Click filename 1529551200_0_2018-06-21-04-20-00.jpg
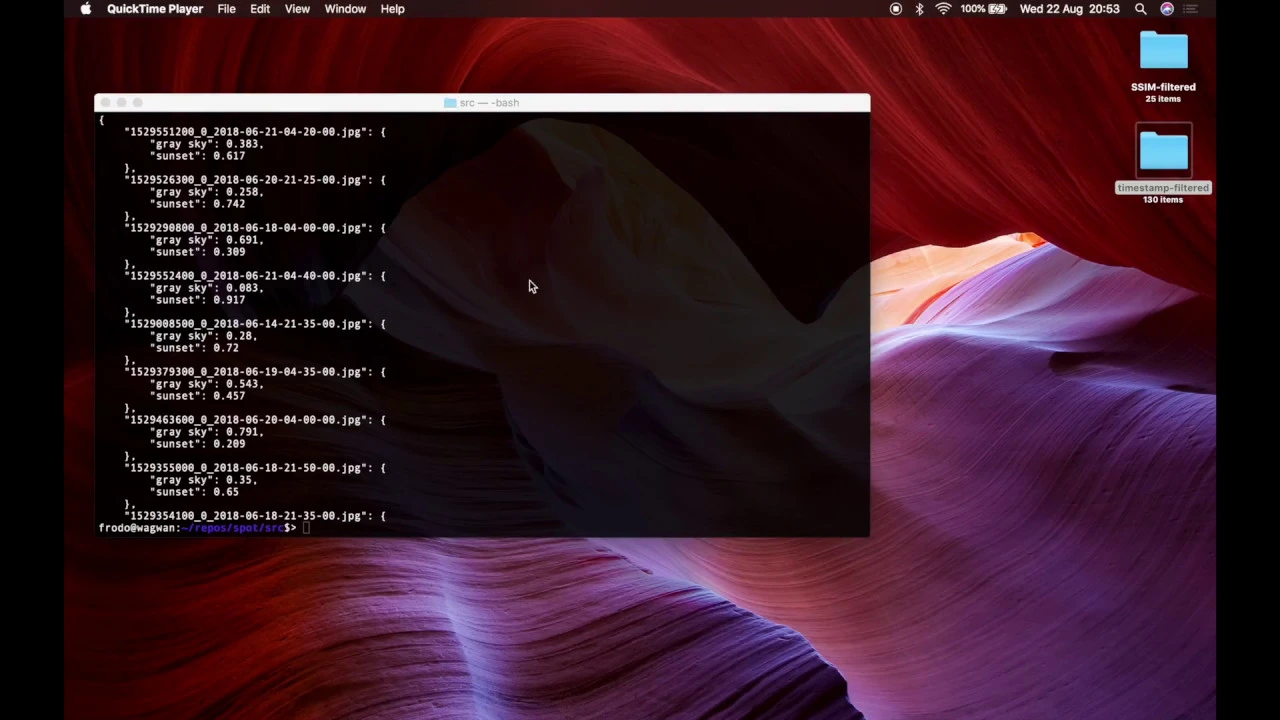The image size is (1280, 720). pos(245,132)
